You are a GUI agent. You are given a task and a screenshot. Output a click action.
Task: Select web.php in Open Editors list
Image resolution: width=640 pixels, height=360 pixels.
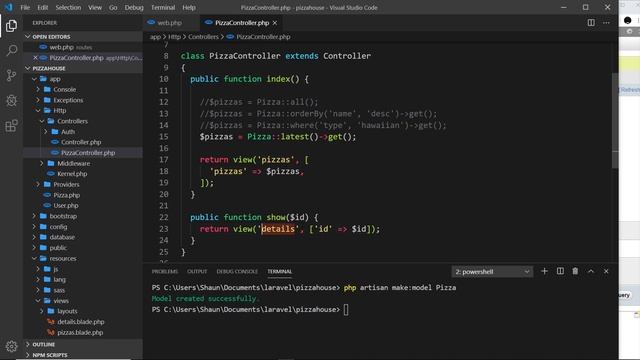tap(61, 47)
